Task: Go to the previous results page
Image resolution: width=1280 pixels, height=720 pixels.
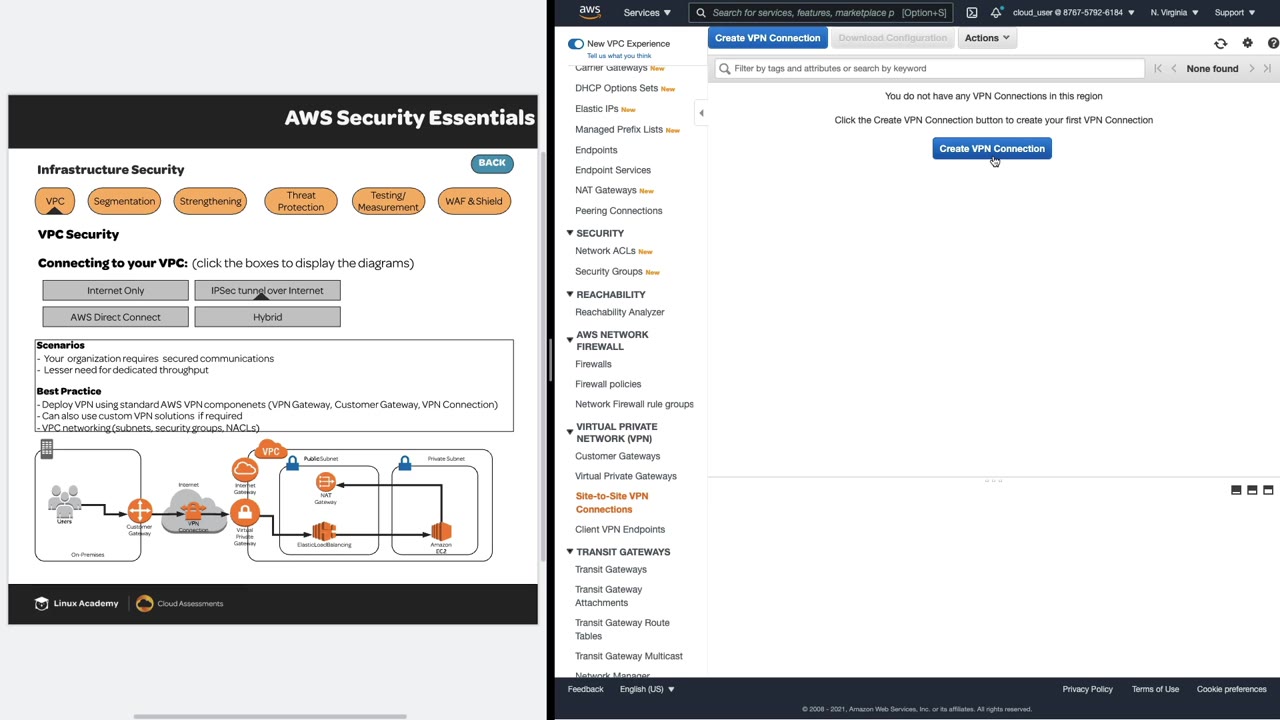Action: (x=1174, y=69)
